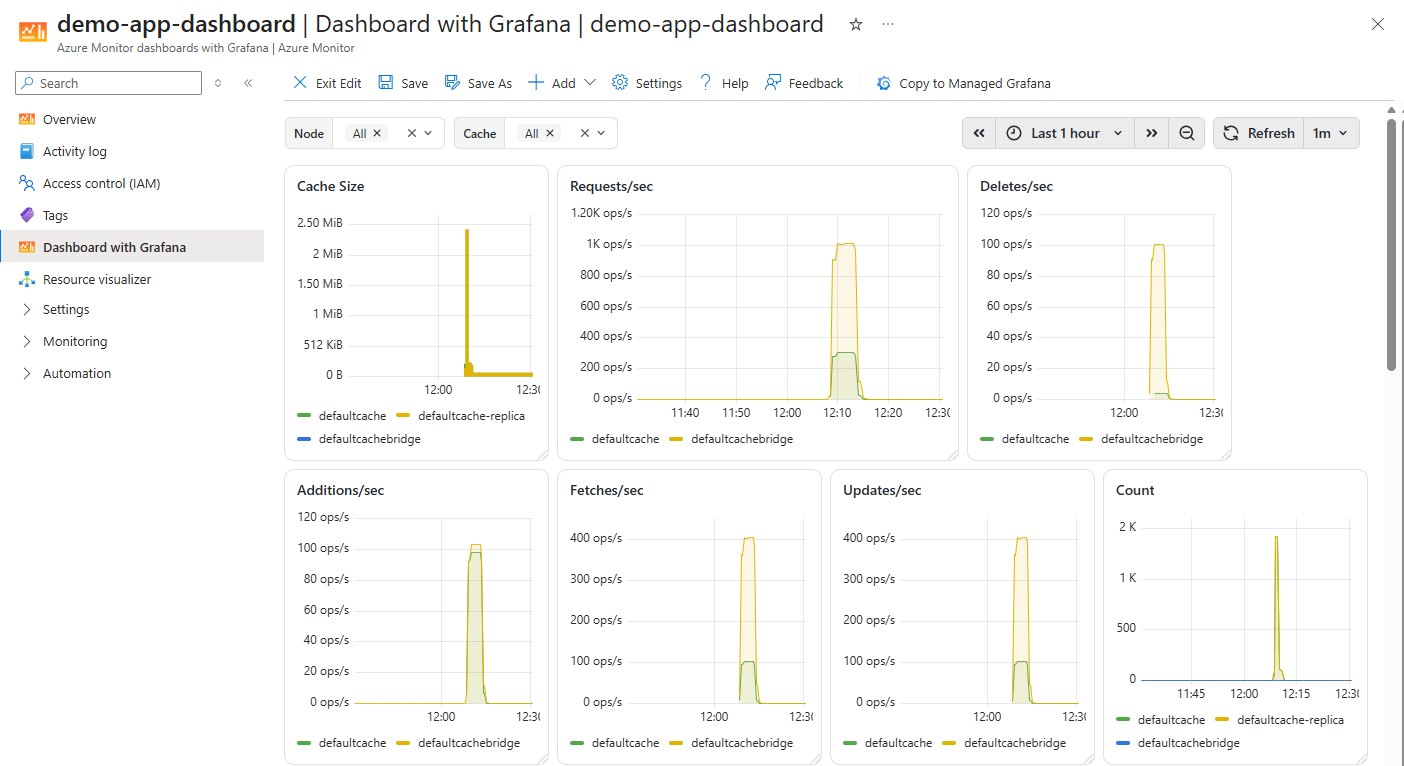
Task: Click the Refresh dashboard button
Action: tap(1259, 133)
